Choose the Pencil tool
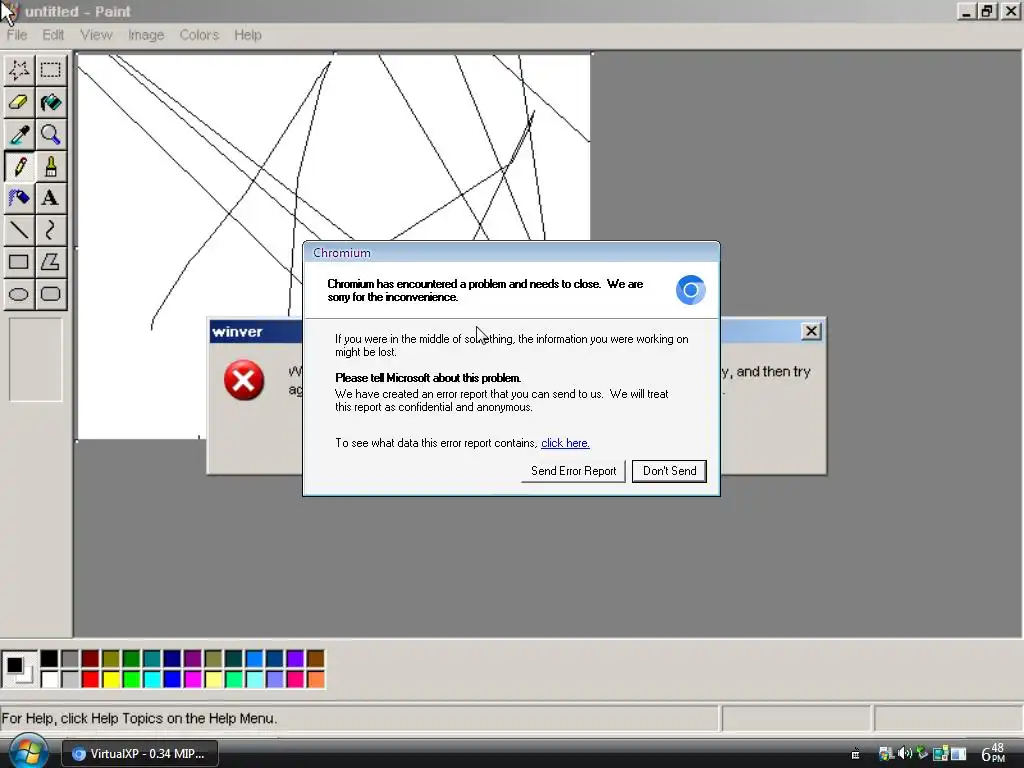The width and height of the screenshot is (1024, 768). click(19, 166)
